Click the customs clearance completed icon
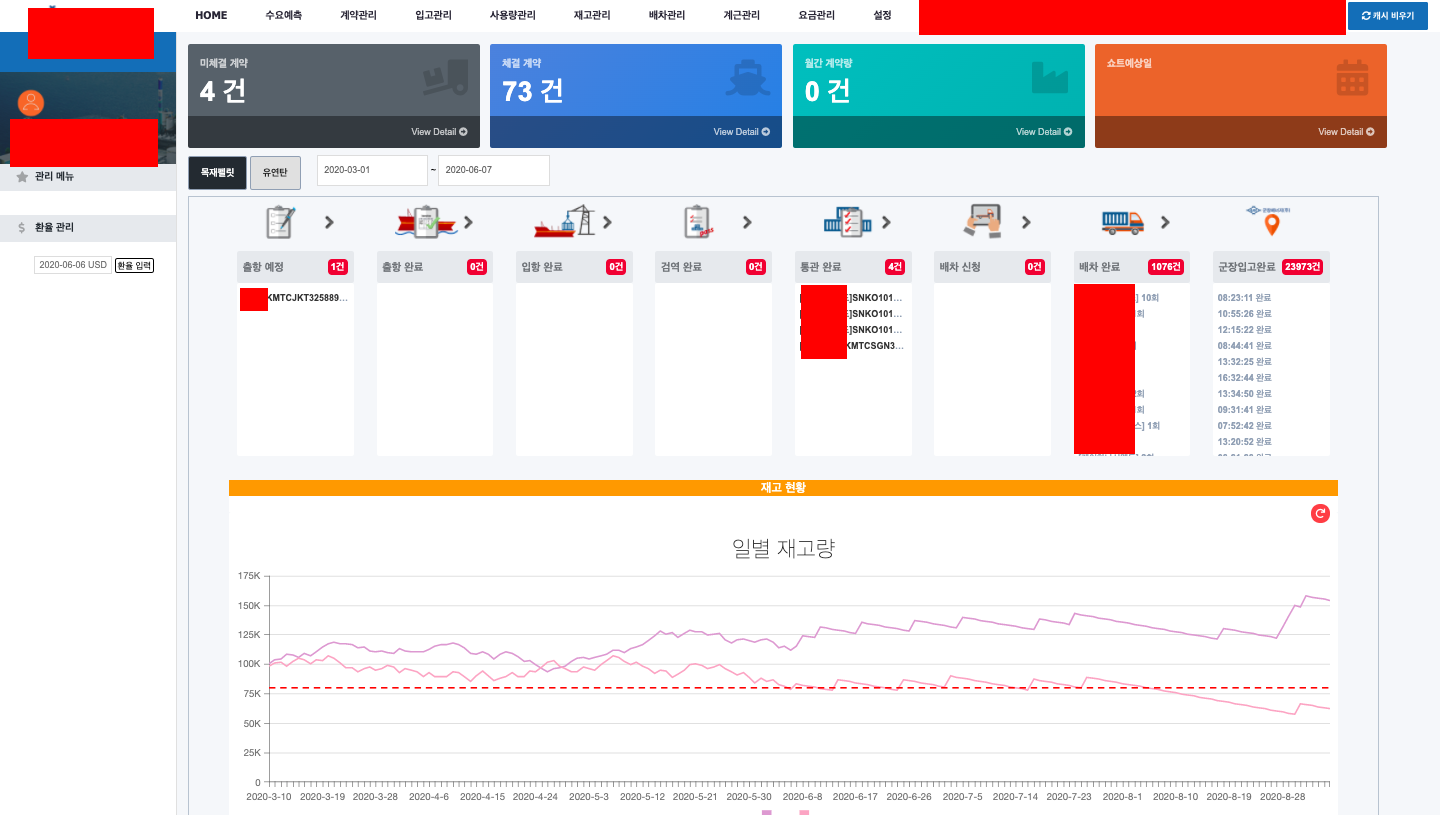The image size is (1440, 815). click(839, 222)
